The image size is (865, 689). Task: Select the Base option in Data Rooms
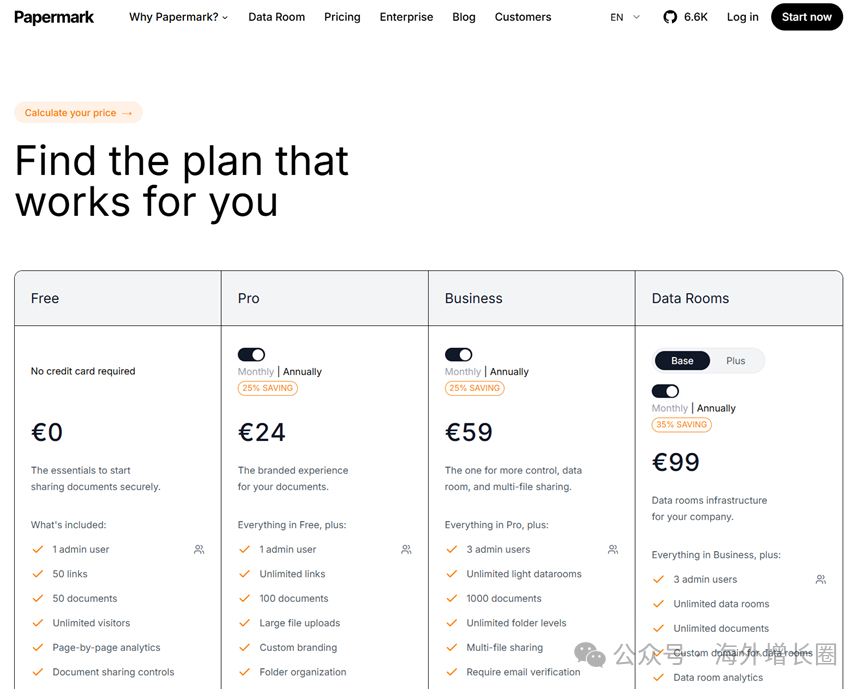(x=682, y=361)
